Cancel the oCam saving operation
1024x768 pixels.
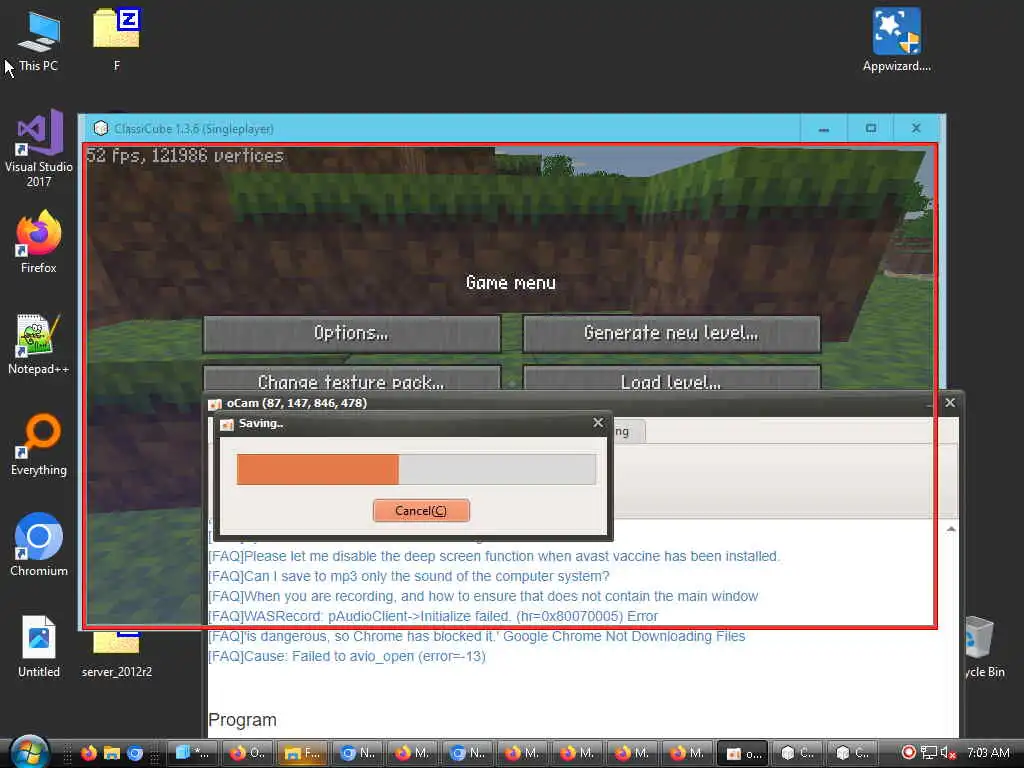tap(421, 511)
